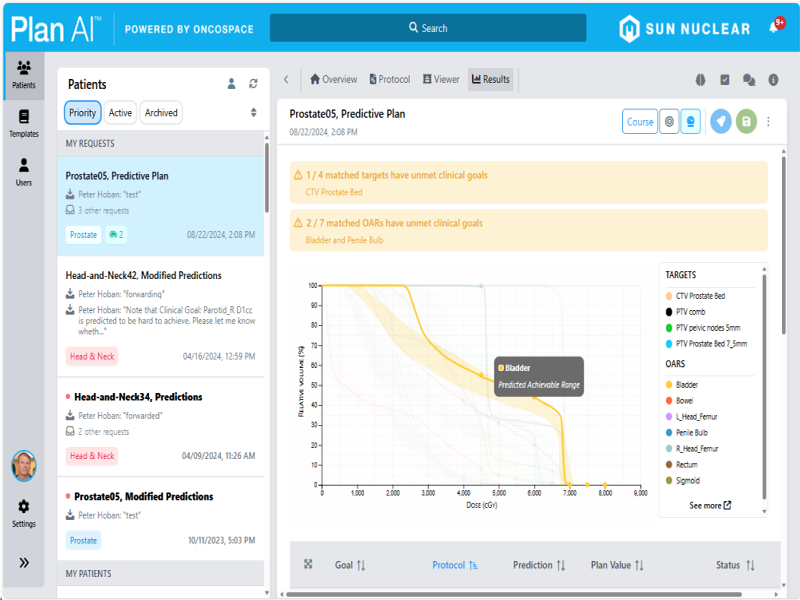This screenshot has width=800, height=600.
Task: Open the patient list sort dropdown
Action: [x=254, y=113]
